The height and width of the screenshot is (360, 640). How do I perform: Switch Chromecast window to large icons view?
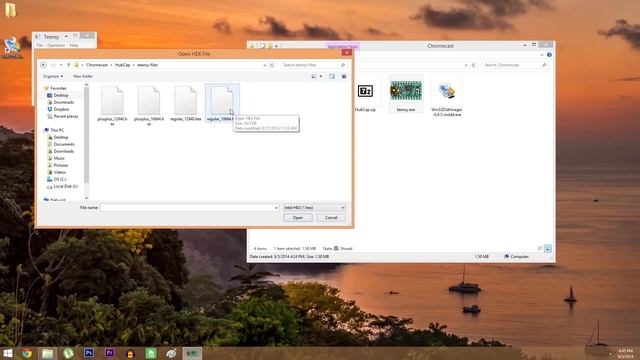tap(548, 248)
